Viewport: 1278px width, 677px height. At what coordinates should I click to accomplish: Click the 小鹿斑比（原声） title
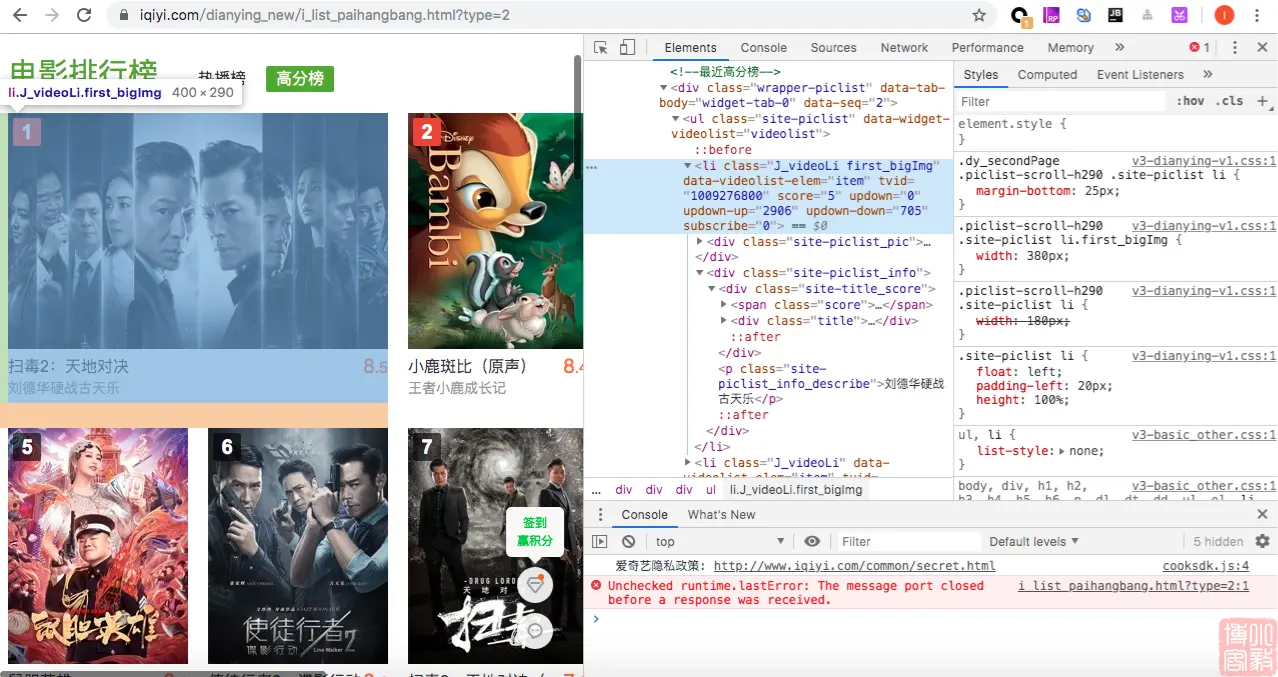(x=468, y=366)
